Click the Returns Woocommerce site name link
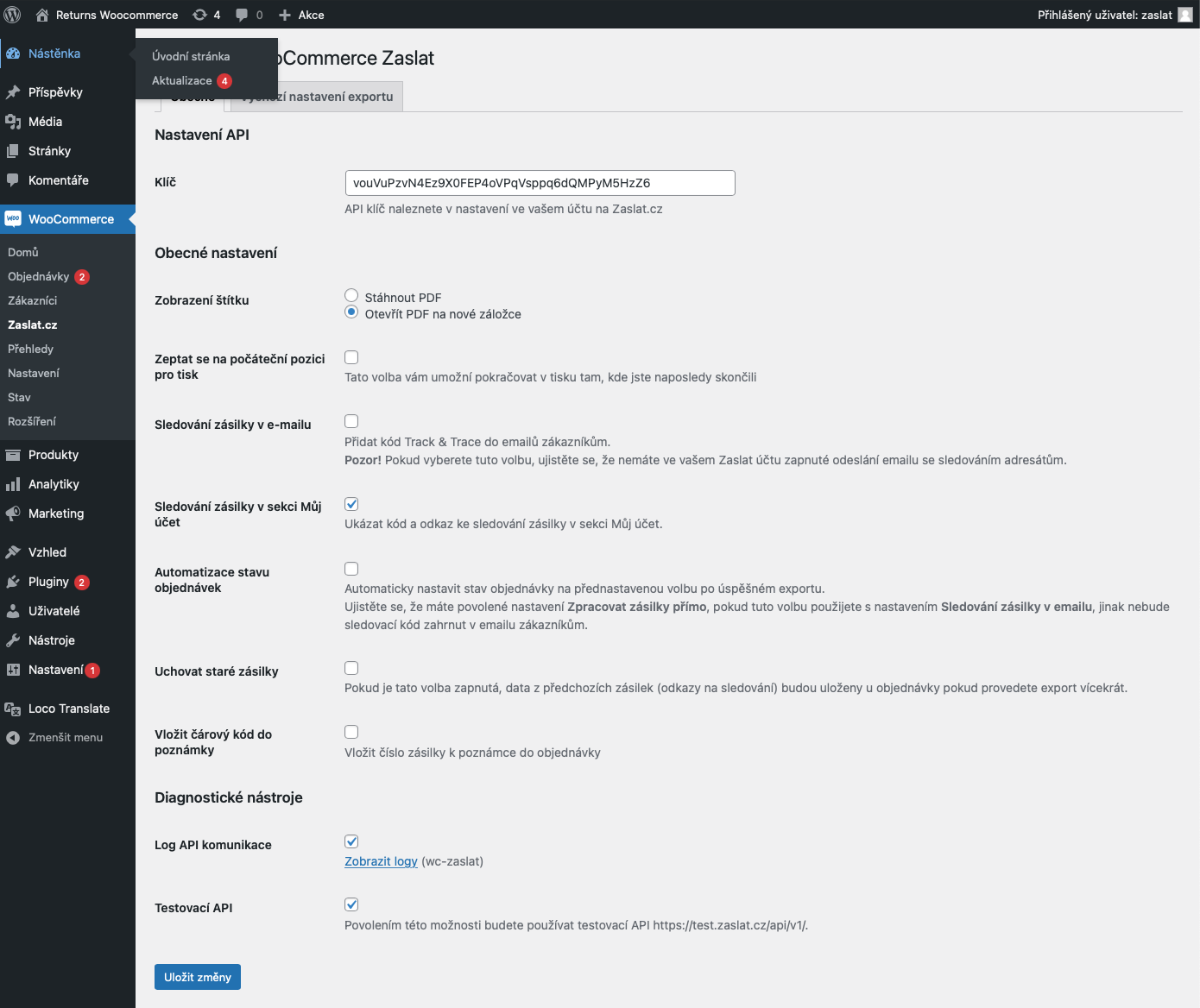 pyautogui.click(x=117, y=15)
